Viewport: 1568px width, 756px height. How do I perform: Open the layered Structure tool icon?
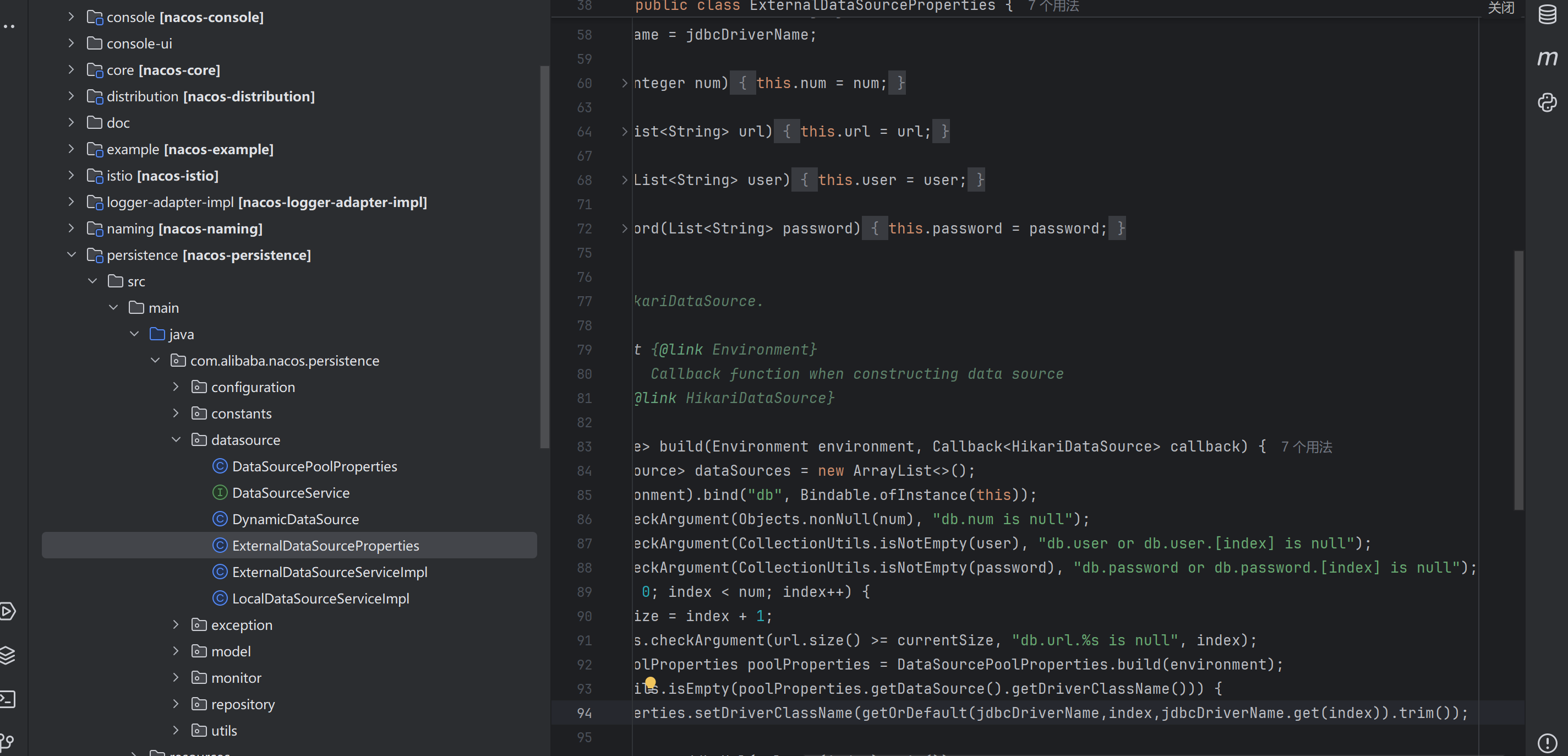point(7,655)
